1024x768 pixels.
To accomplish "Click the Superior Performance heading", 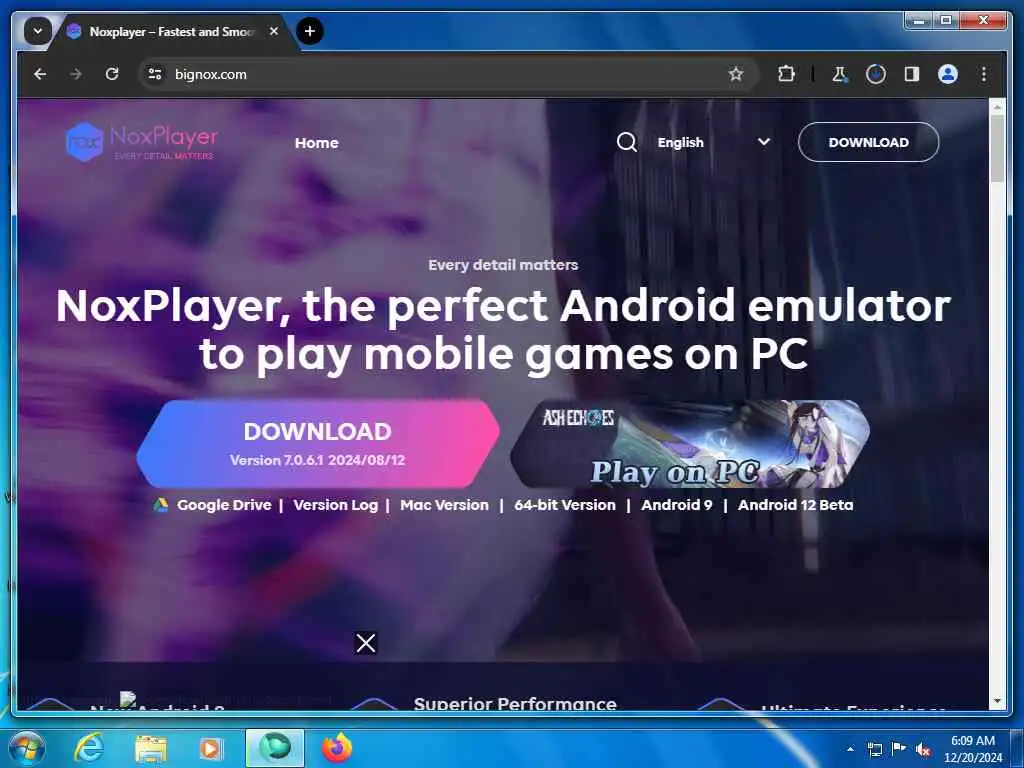I will (x=515, y=703).
